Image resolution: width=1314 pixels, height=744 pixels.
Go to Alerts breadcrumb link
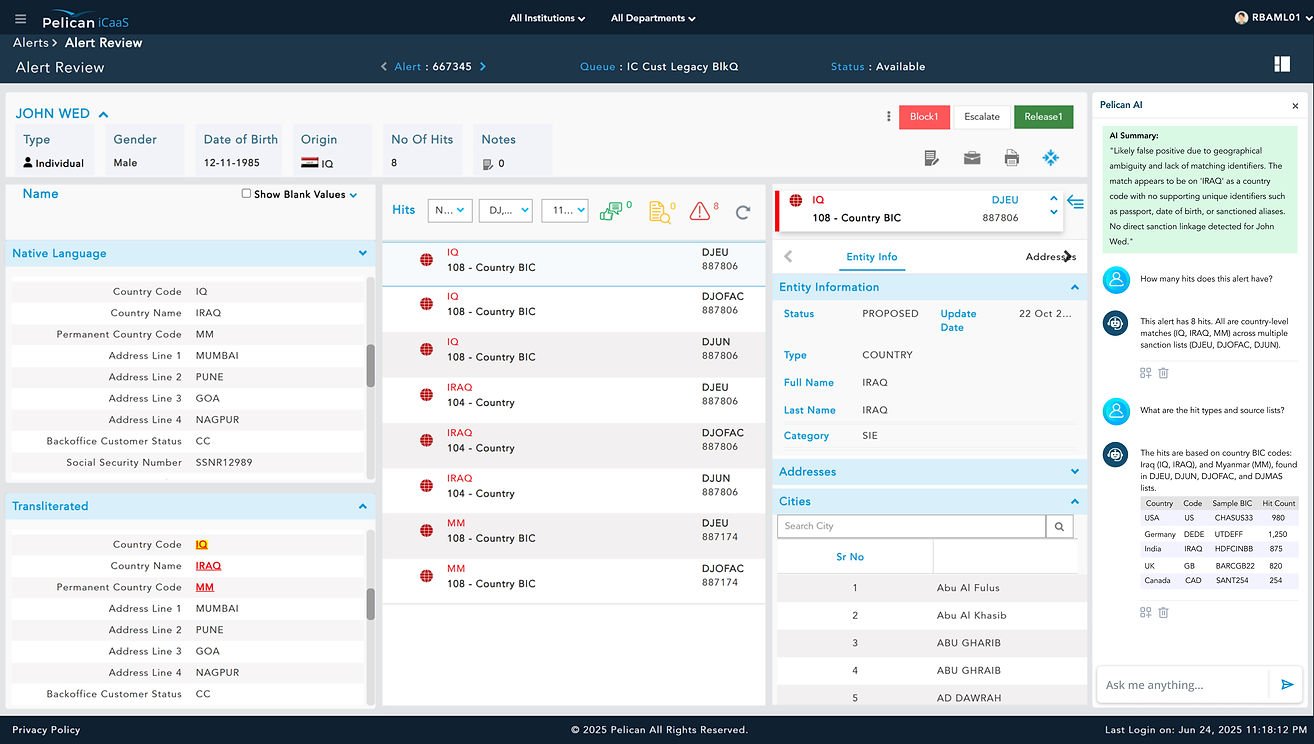tap(31, 43)
